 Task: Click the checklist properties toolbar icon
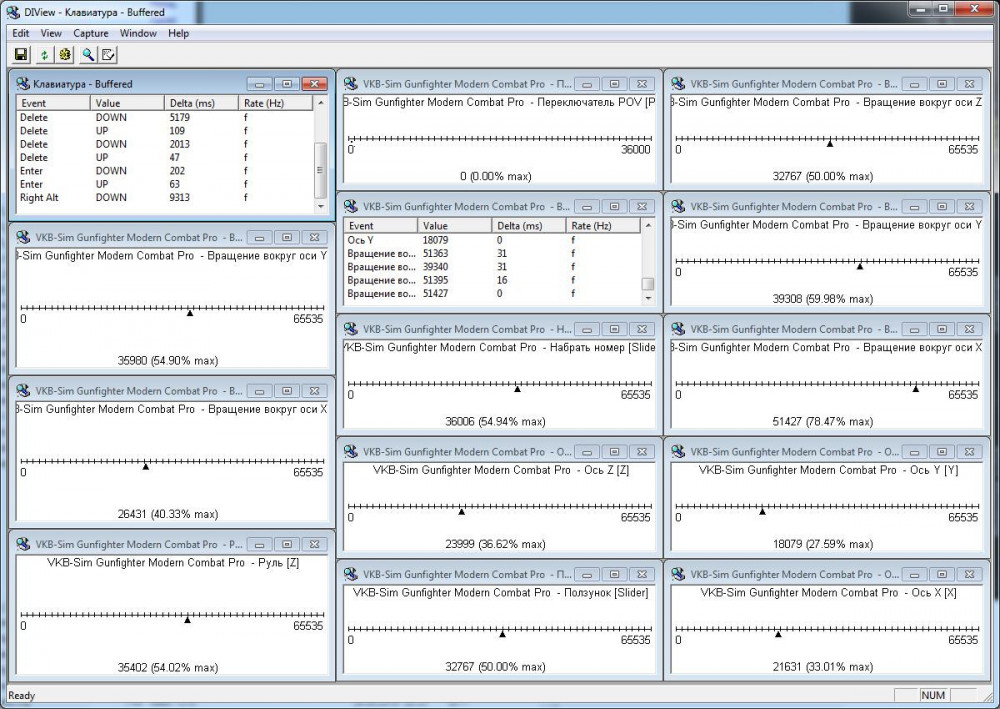coord(108,54)
